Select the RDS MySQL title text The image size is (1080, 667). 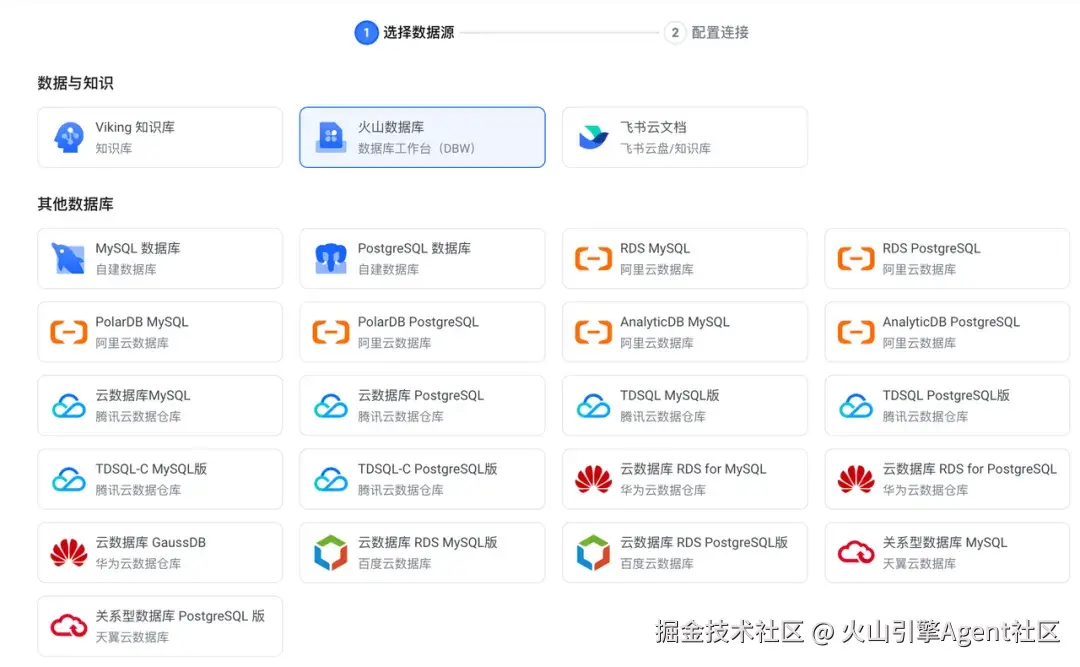tap(654, 249)
